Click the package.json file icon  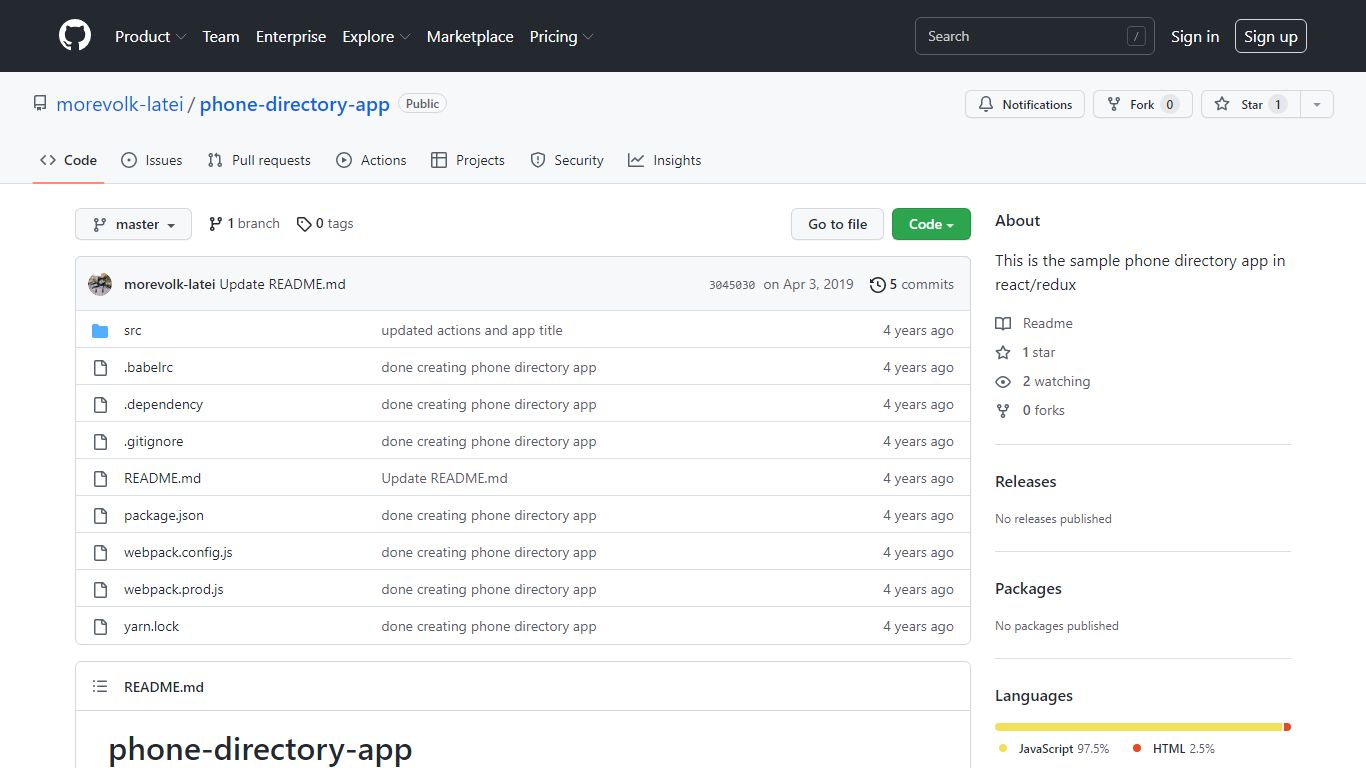coord(100,516)
